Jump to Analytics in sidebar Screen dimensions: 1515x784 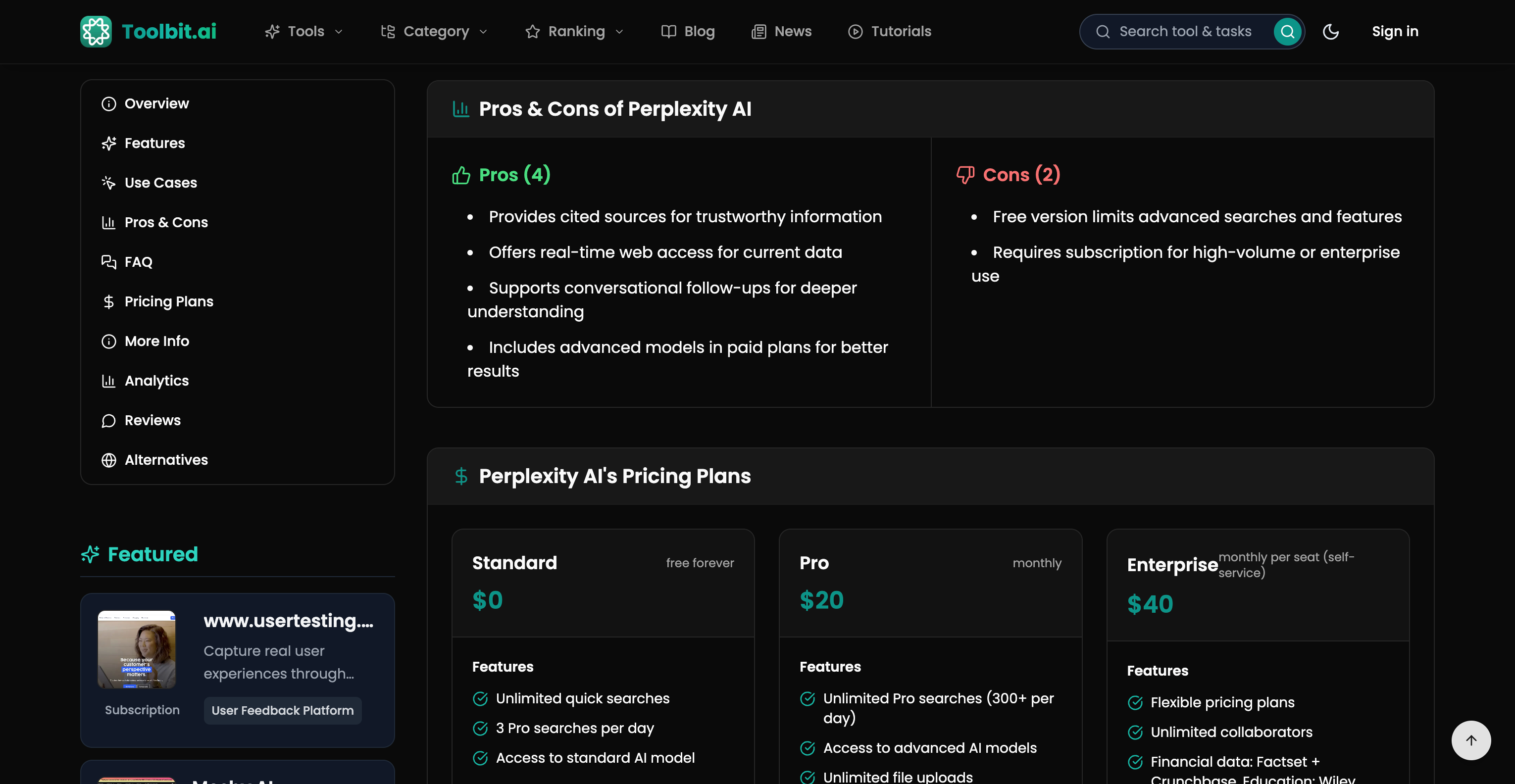coord(156,381)
